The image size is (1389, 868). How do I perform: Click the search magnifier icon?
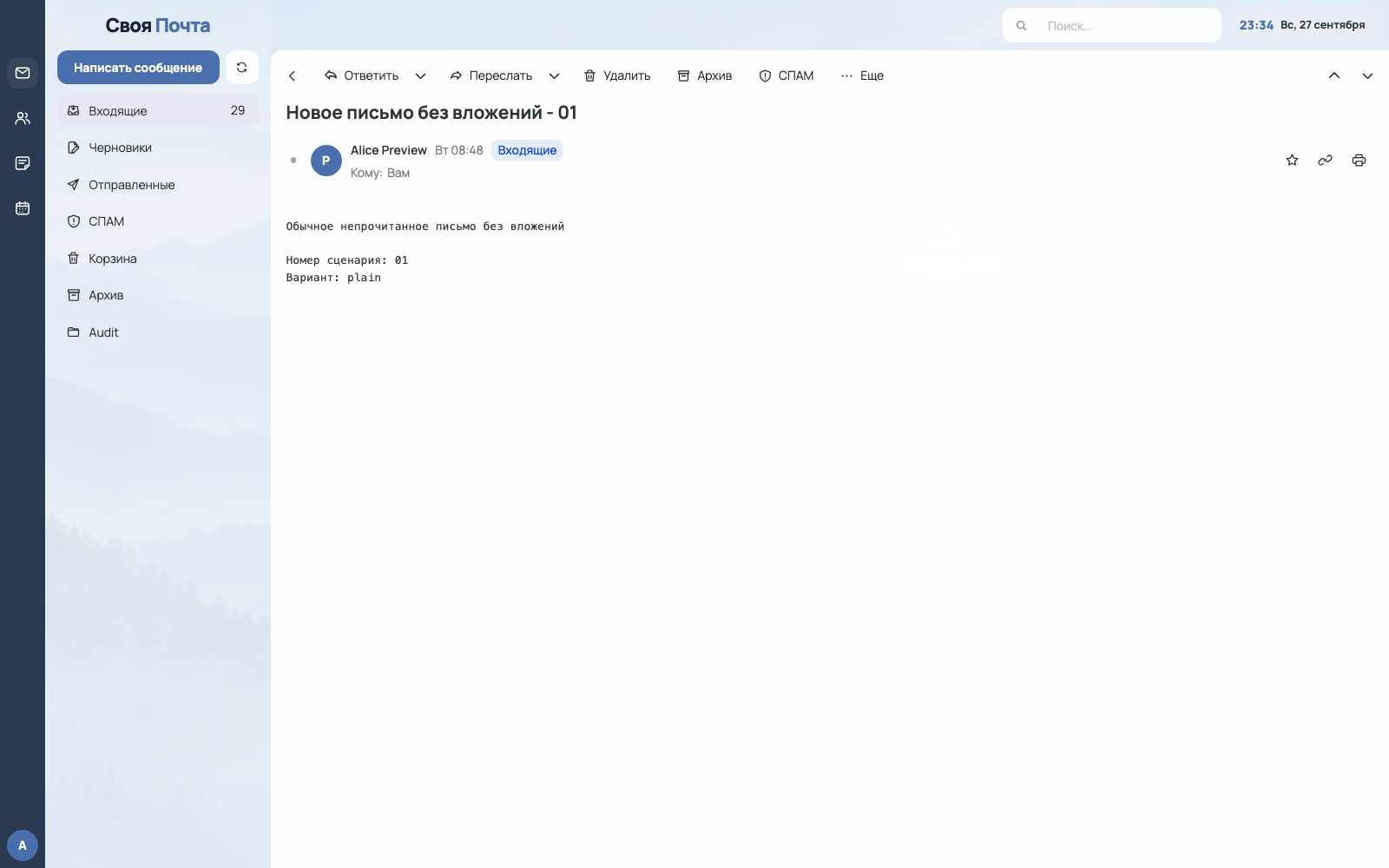click(1022, 26)
